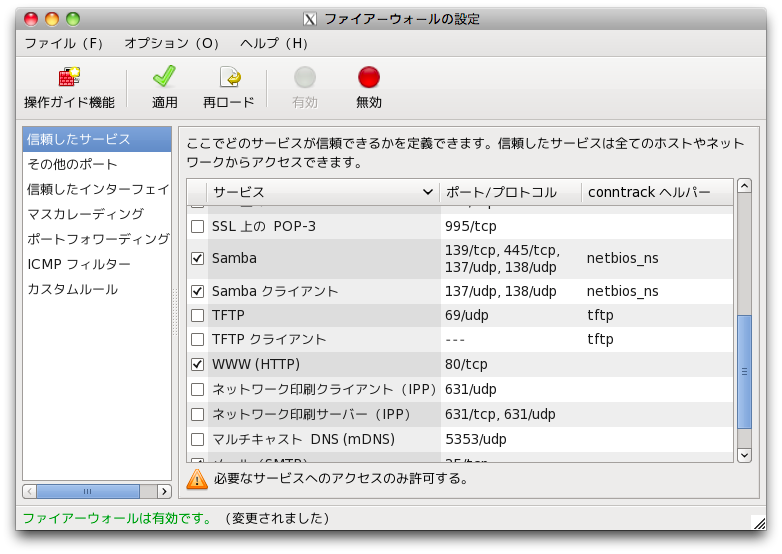The image size is (782, 554).
Task: Toggle the WWW (HTTP) checkbox
Action: point(198,364)
